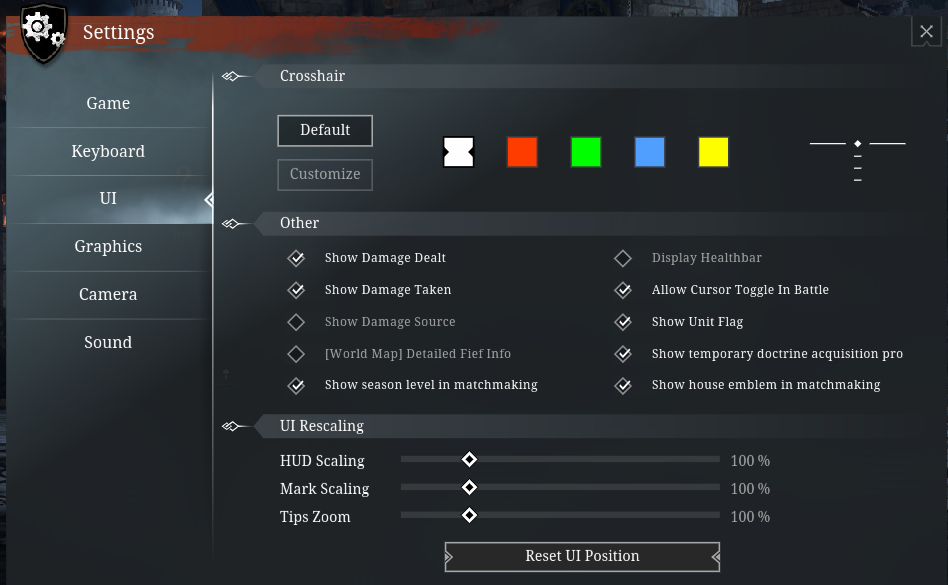Click the UI Rescaling section header

[x=322, y=426]
